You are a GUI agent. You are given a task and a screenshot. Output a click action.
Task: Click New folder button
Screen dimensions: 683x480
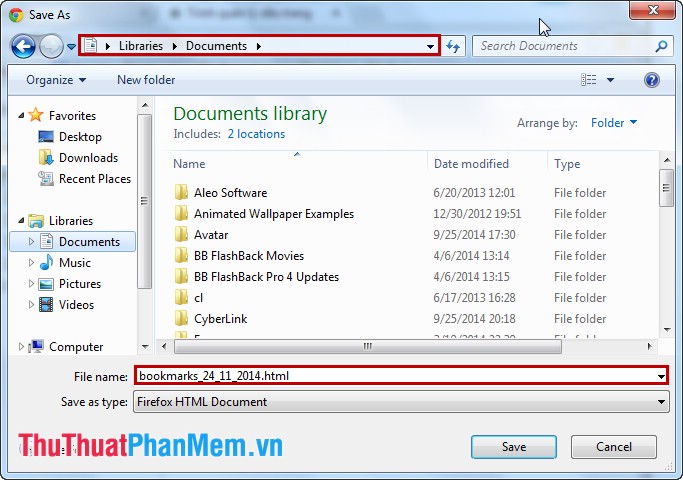pos(146,80)
